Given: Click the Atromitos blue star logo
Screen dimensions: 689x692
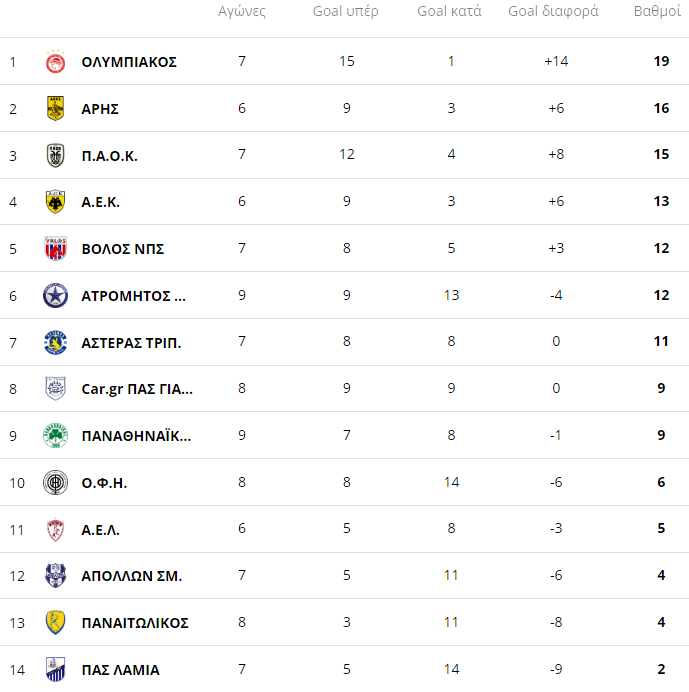Looking at the screenshot, I should [x=56, y=295].
